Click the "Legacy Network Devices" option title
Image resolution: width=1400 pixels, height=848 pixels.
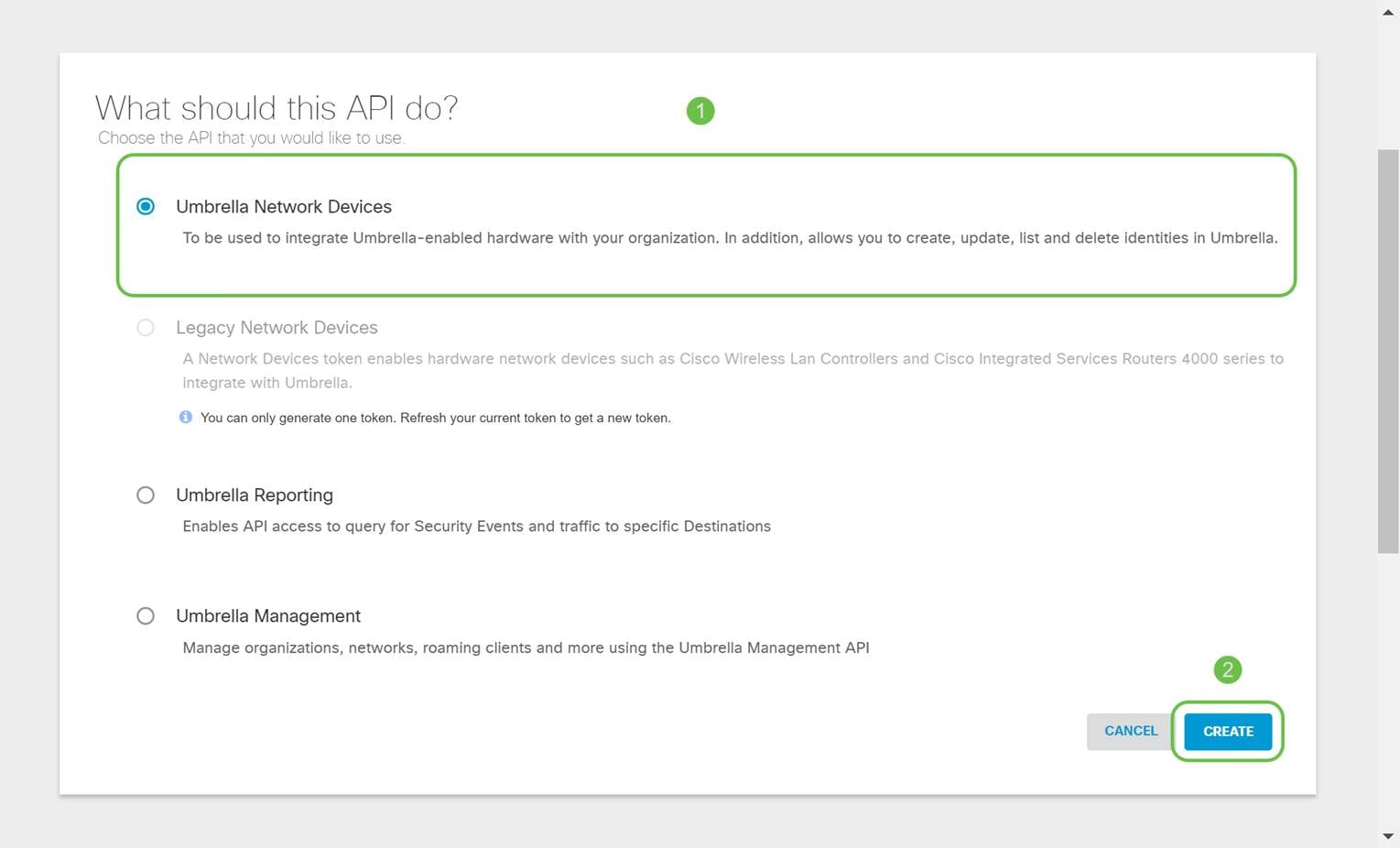pos(277,328)
